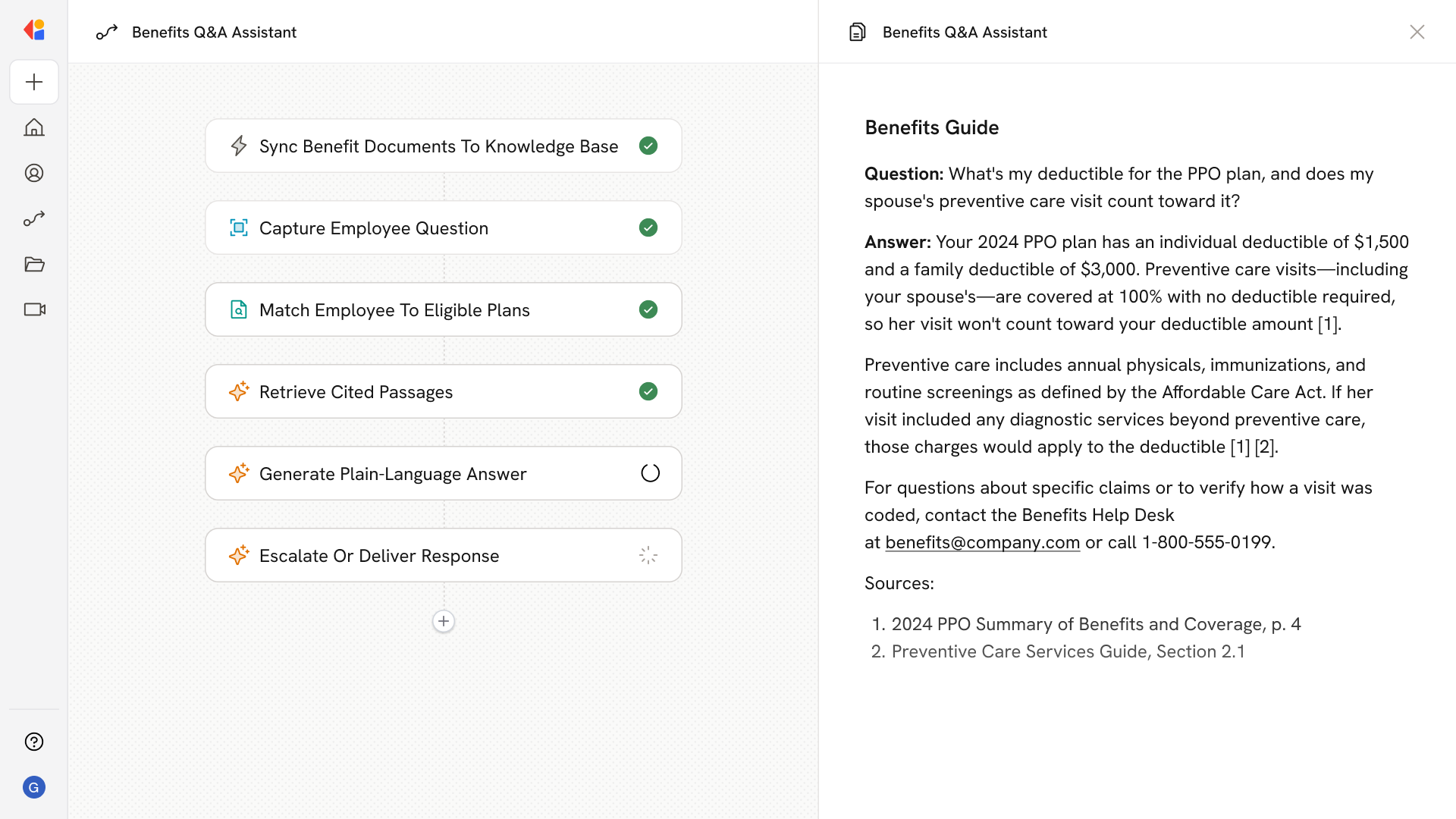The width and height of the screenshot is (1456, 819).
Task: Click the document icon in panel header
Action: (858, 32)
